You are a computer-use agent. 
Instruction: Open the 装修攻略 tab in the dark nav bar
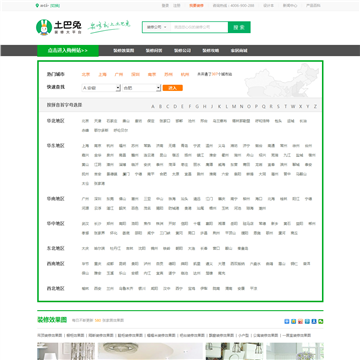(211, 51)
